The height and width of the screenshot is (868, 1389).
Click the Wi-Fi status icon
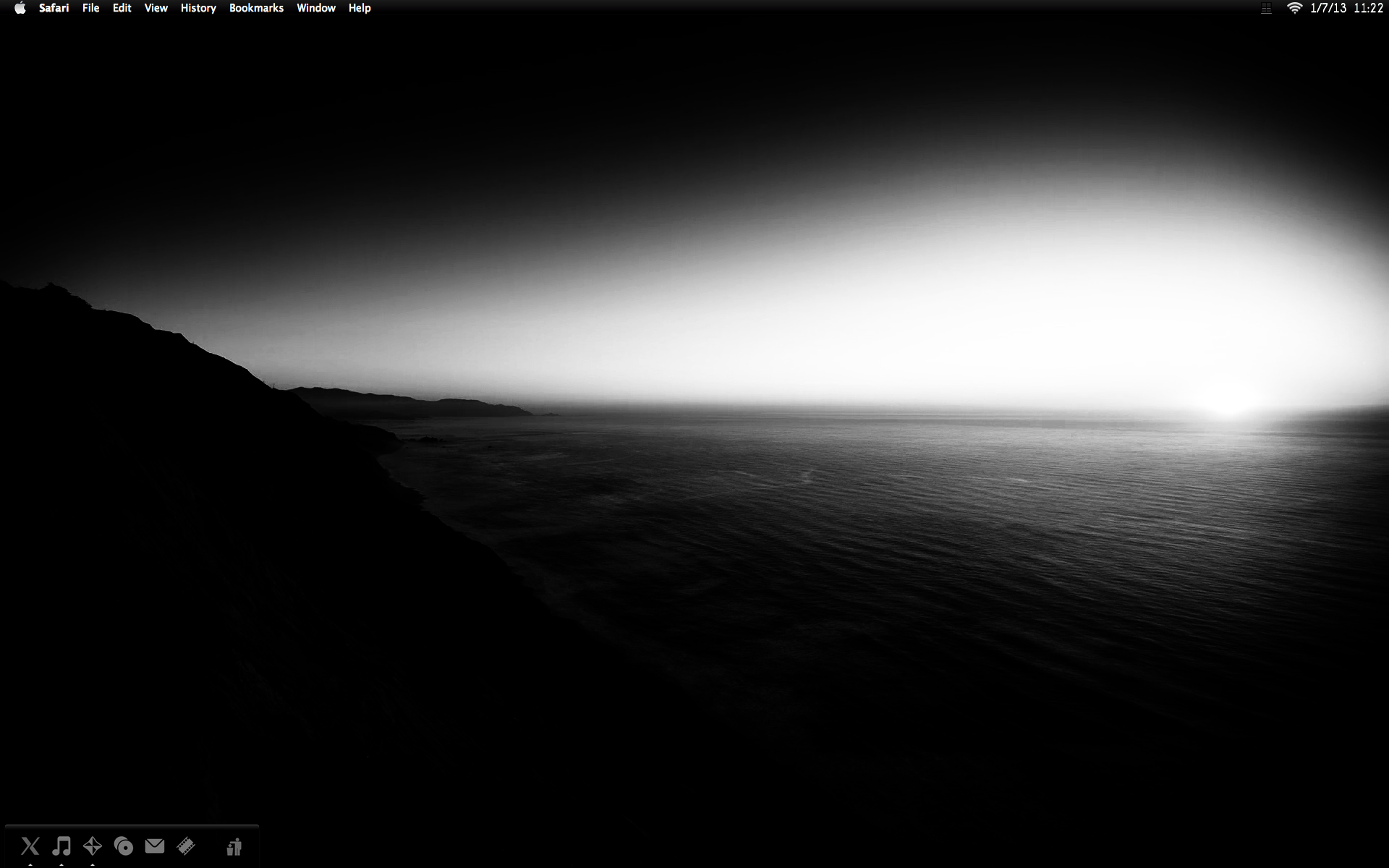tap(1294, 8)
